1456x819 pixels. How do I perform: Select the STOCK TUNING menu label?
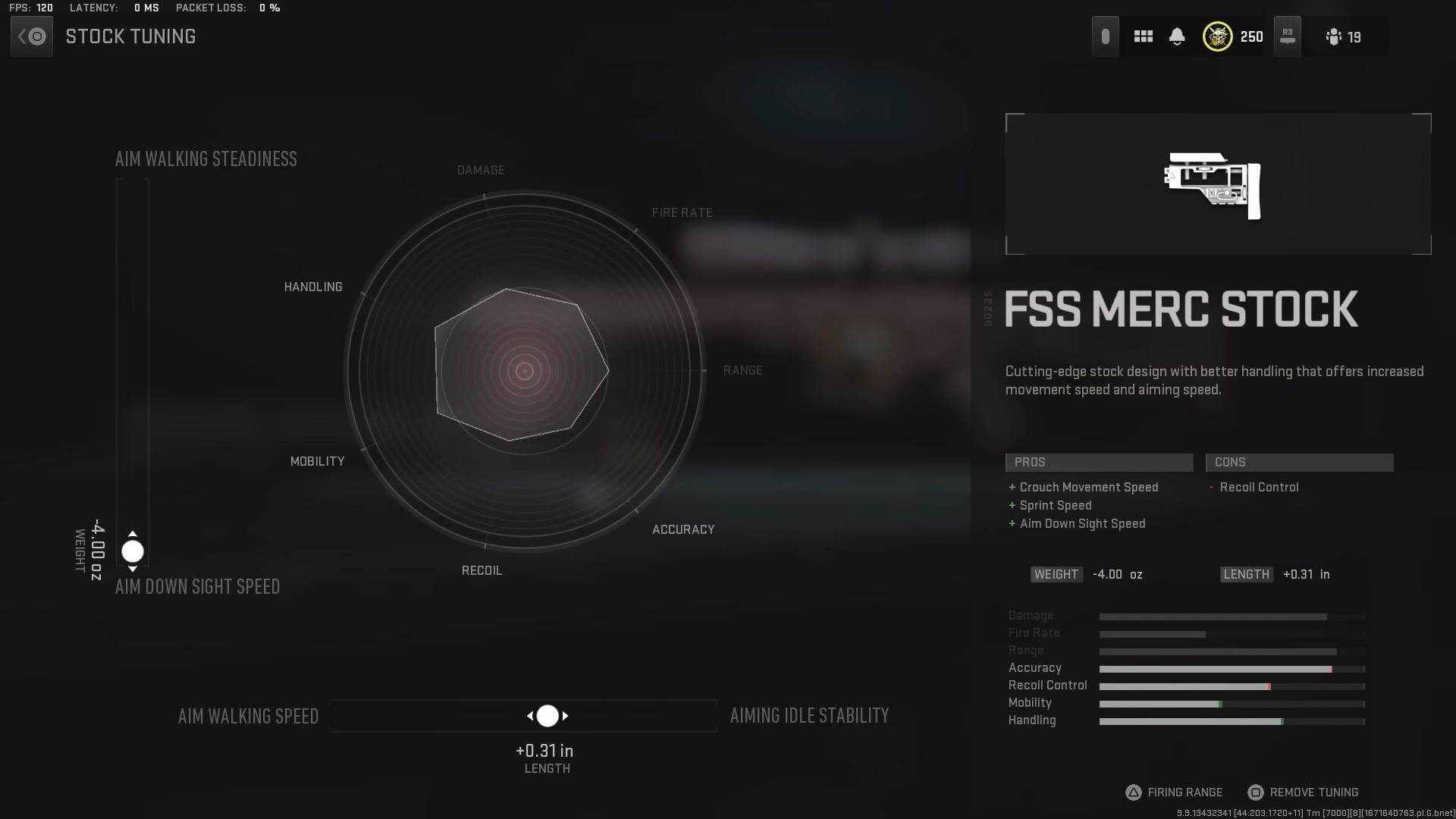coord(129,37)
